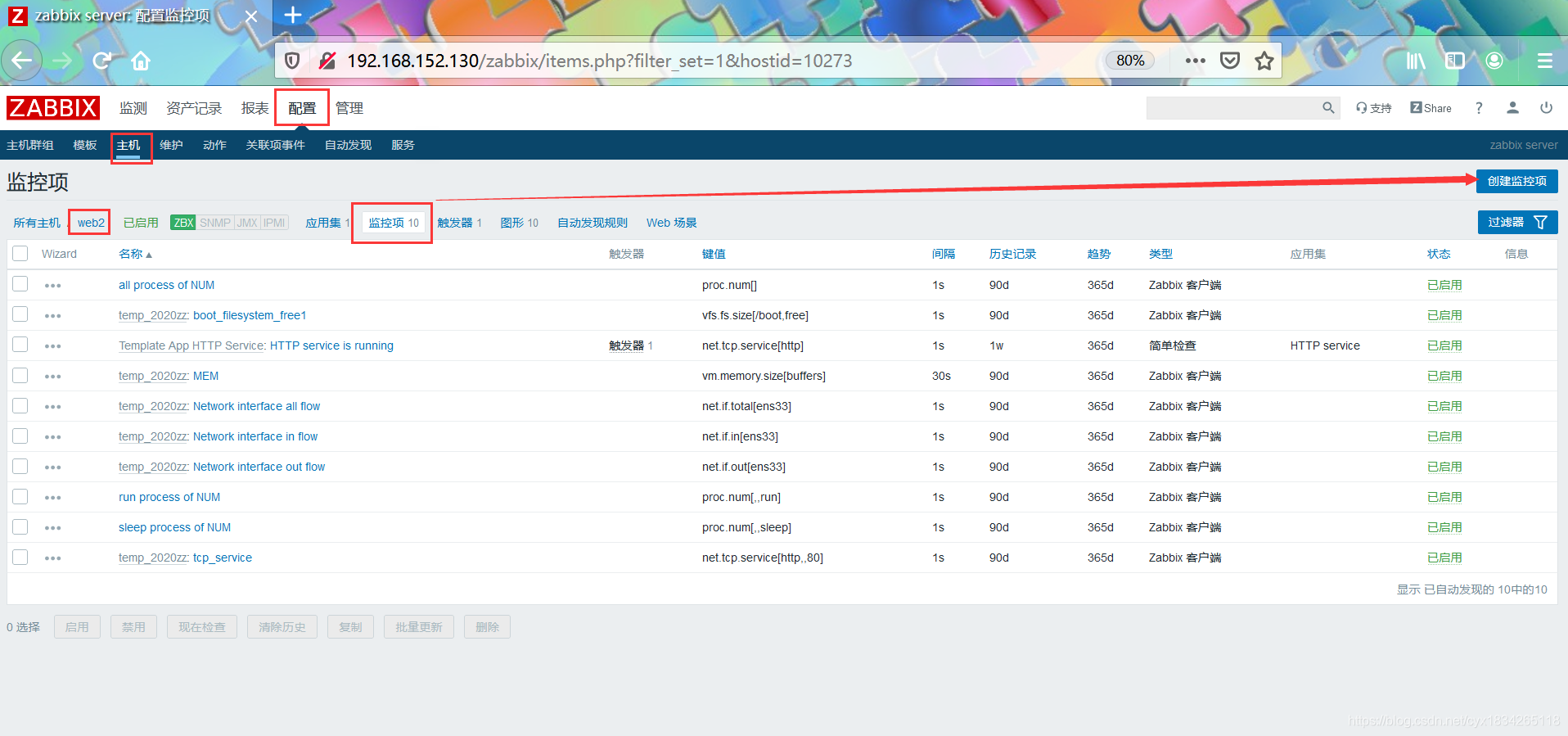
Task: Open the 图形 10 tab
Action: click(x=519, y=223)
